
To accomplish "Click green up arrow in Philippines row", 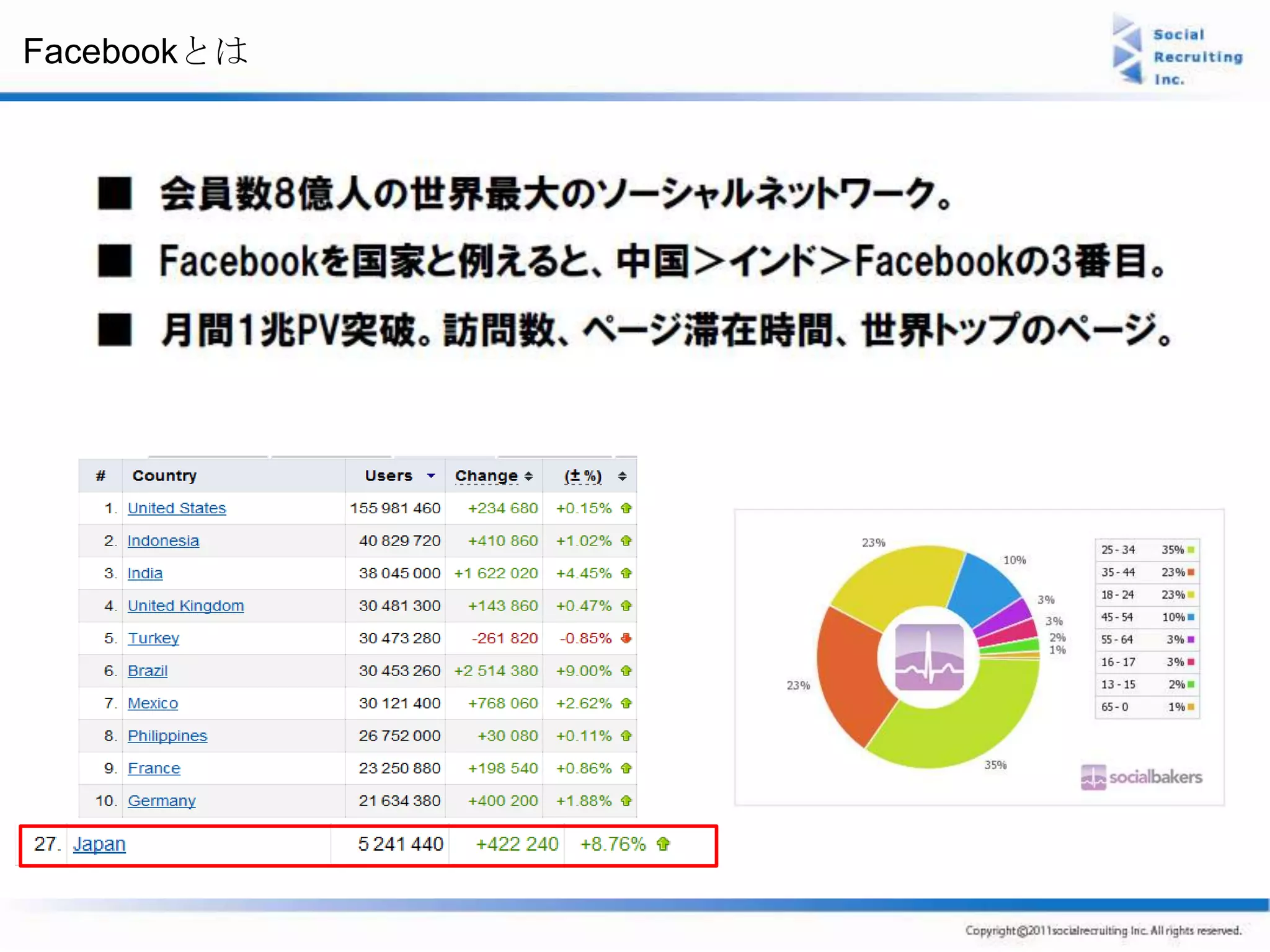I will point(626,736).
